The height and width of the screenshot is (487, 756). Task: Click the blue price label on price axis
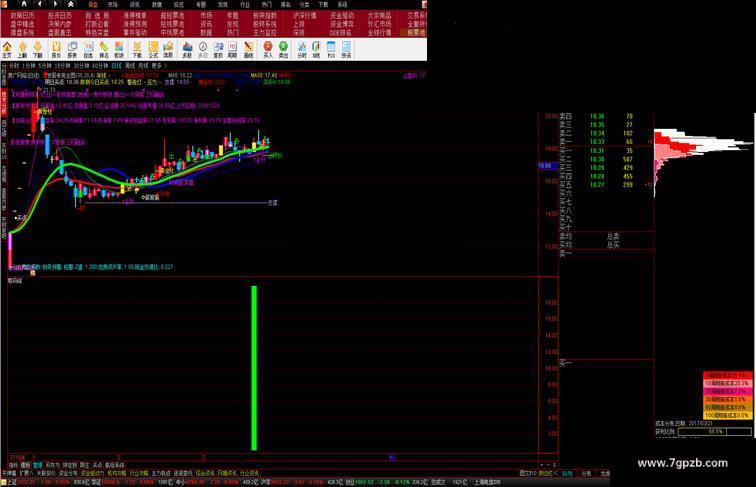coord(548,165)
